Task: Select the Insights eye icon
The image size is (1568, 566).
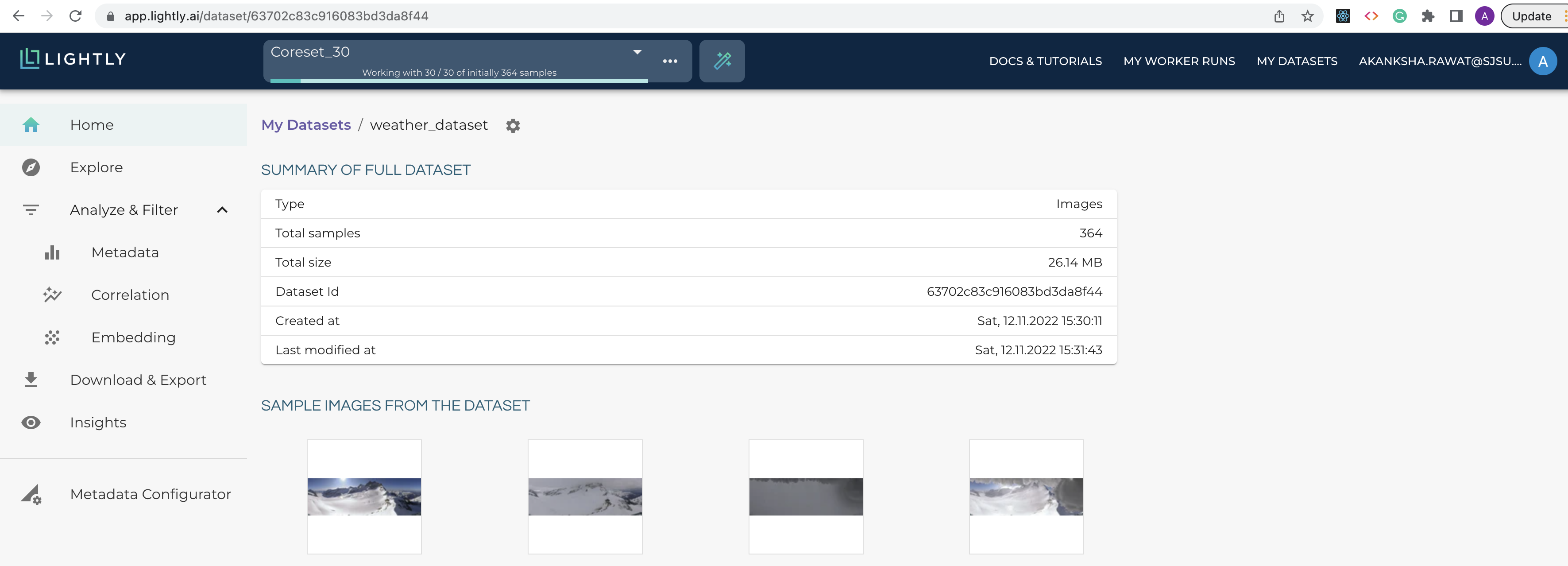Action: click(31, 422)
